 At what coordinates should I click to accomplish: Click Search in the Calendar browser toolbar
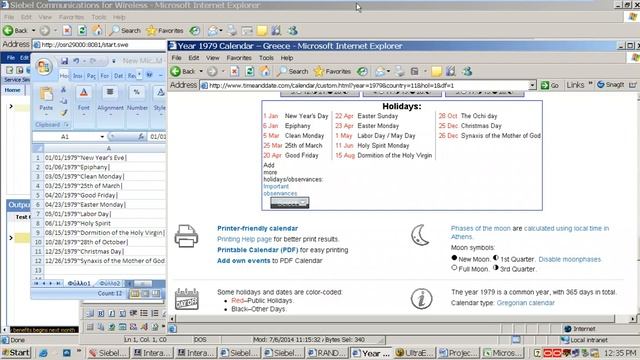293,71
